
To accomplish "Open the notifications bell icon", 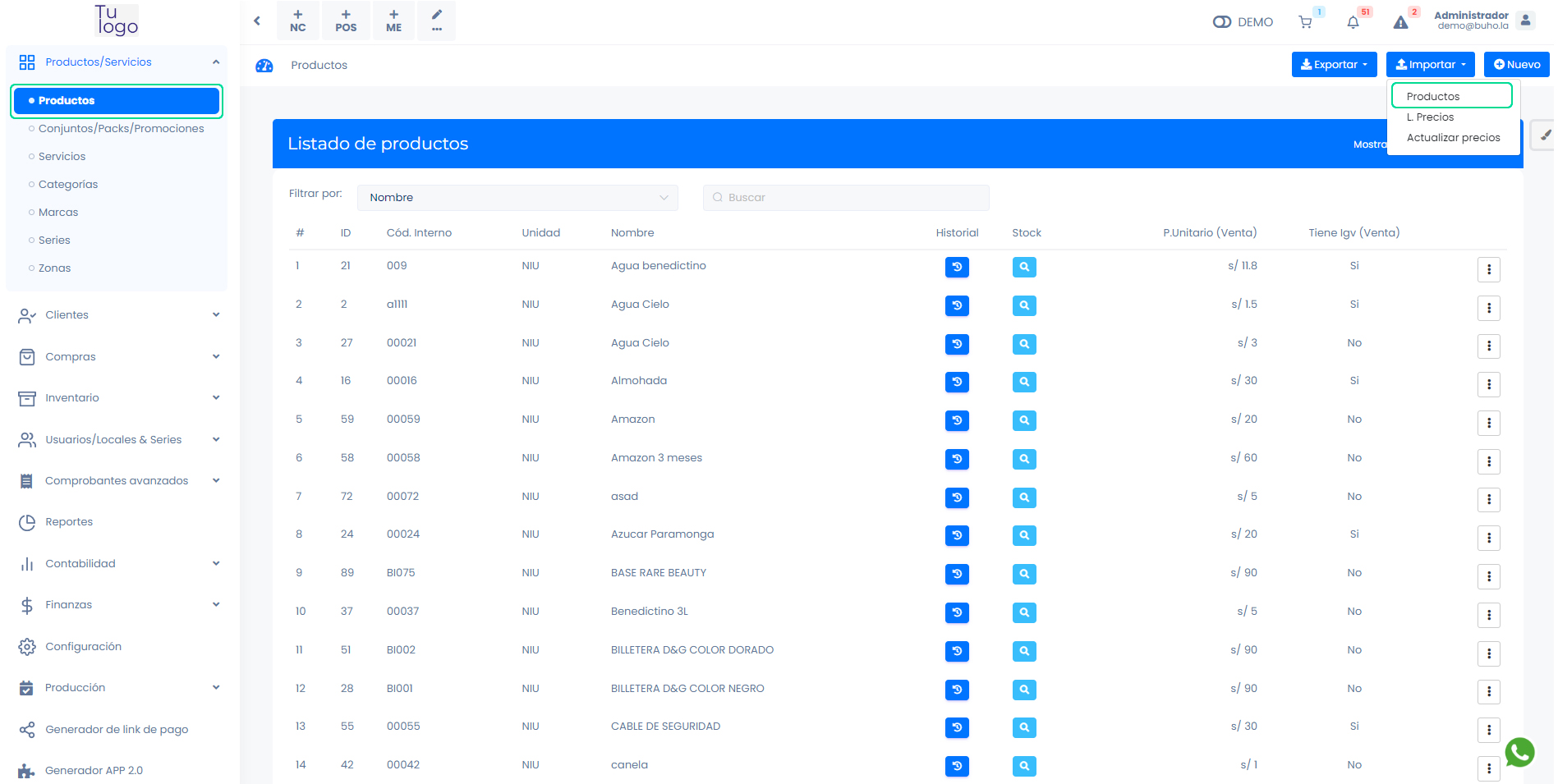I will 1353,22.
